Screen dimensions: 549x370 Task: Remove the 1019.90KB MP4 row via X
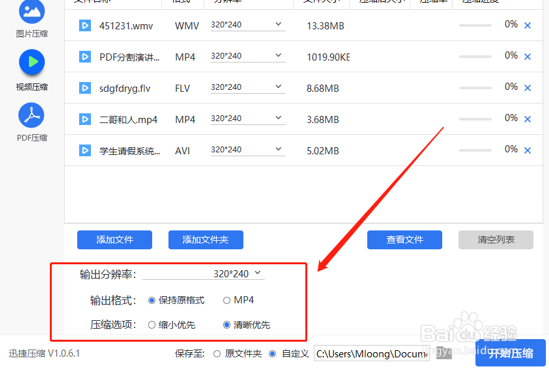coord(527,57)
